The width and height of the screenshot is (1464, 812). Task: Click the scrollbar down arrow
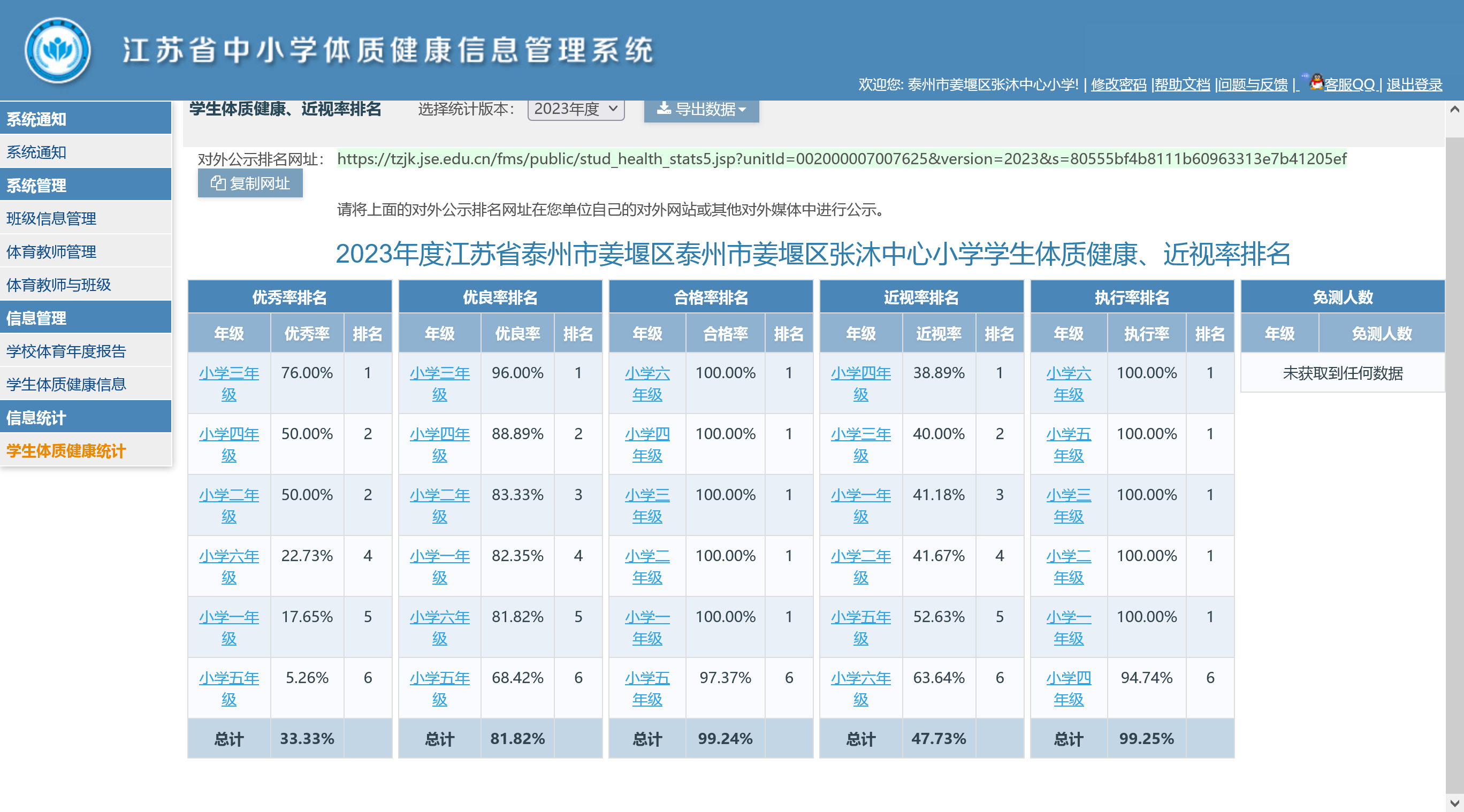tap(1454, 803)
